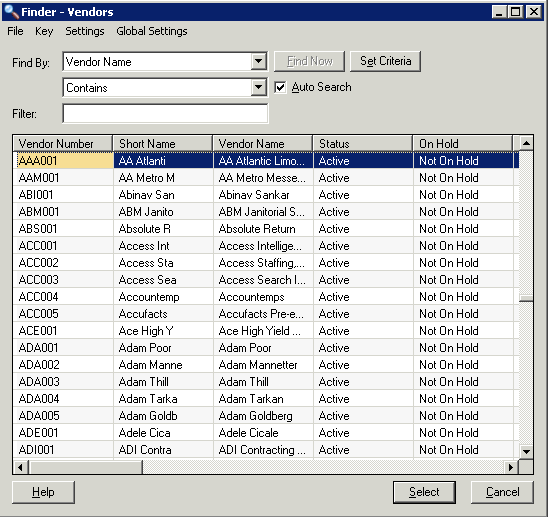
Task: Sort by the Vendor Number column header
Action: click(63, 143)
